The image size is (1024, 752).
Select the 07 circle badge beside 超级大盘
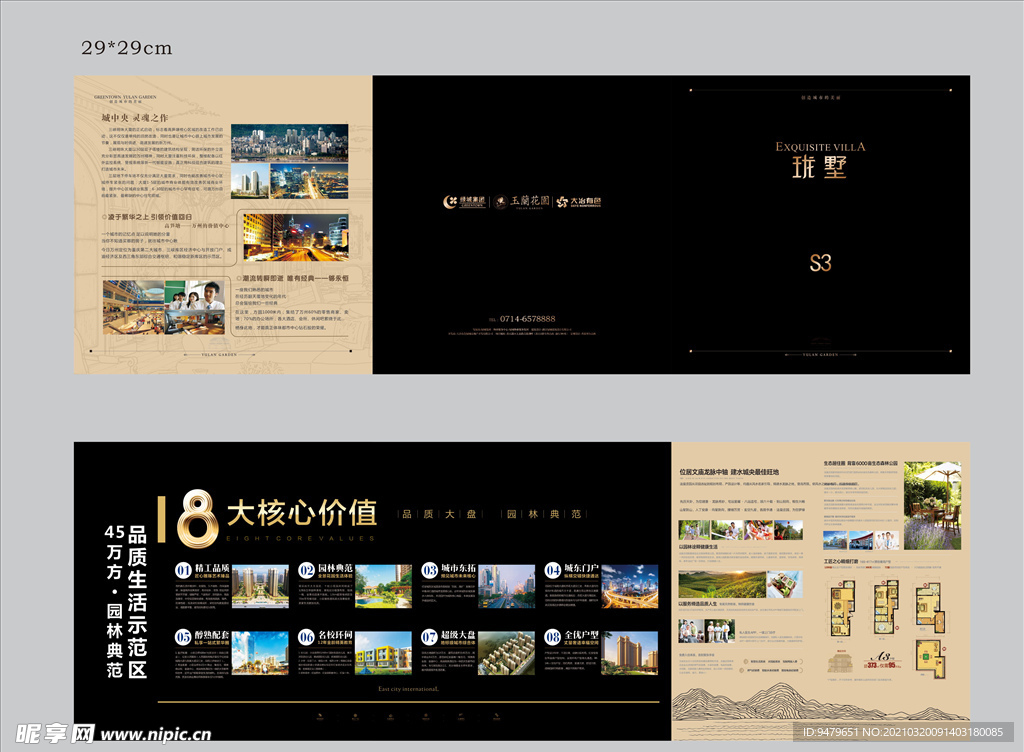coord(430,637)
